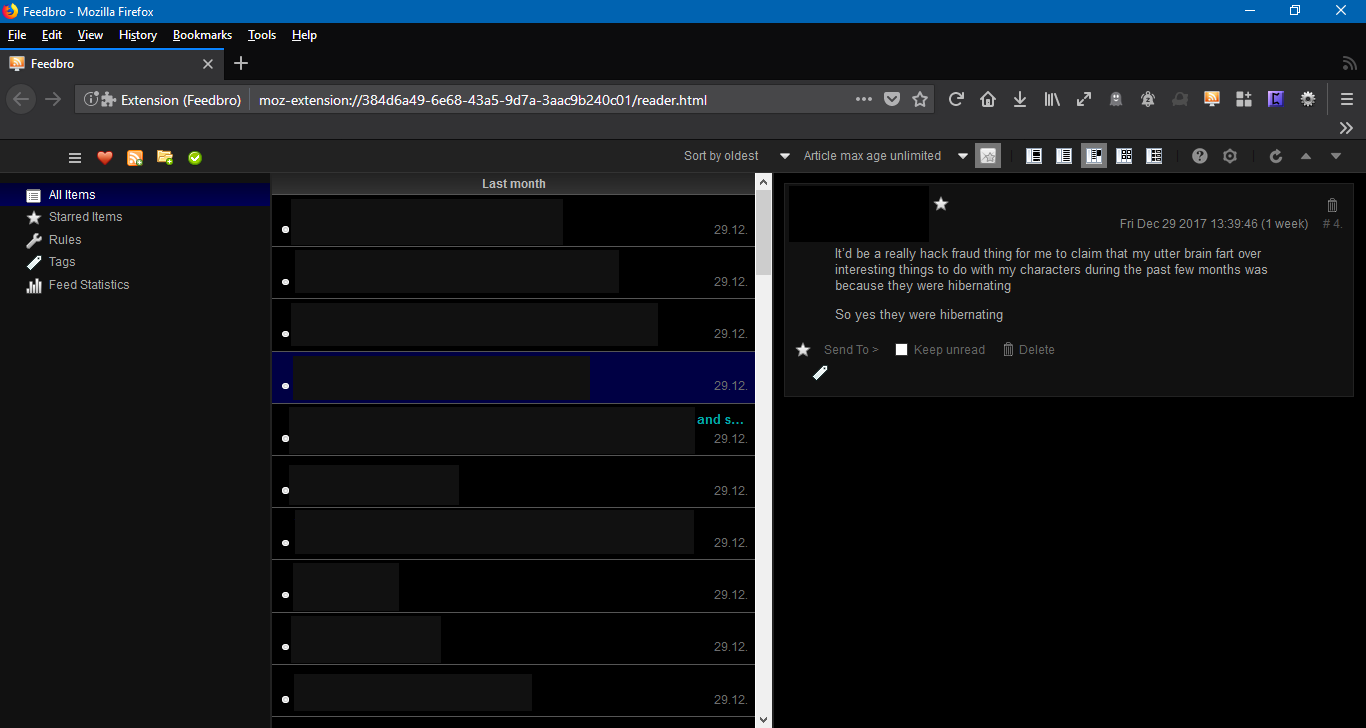Open the Help menu
Viewport: 1366px width, 728px height.
[304, 35]
